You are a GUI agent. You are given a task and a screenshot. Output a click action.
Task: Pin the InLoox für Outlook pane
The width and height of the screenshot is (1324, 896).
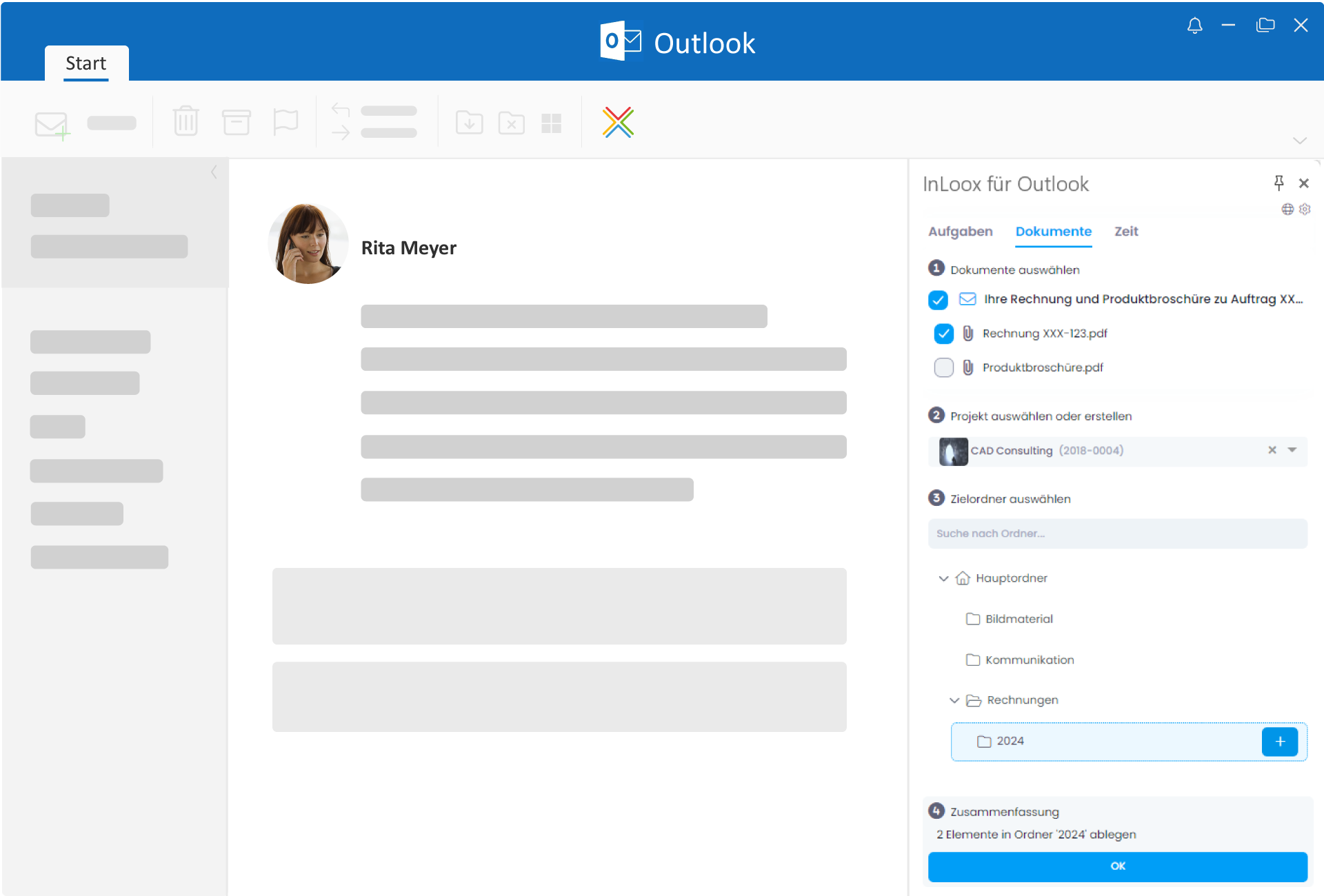(1278, 183)
